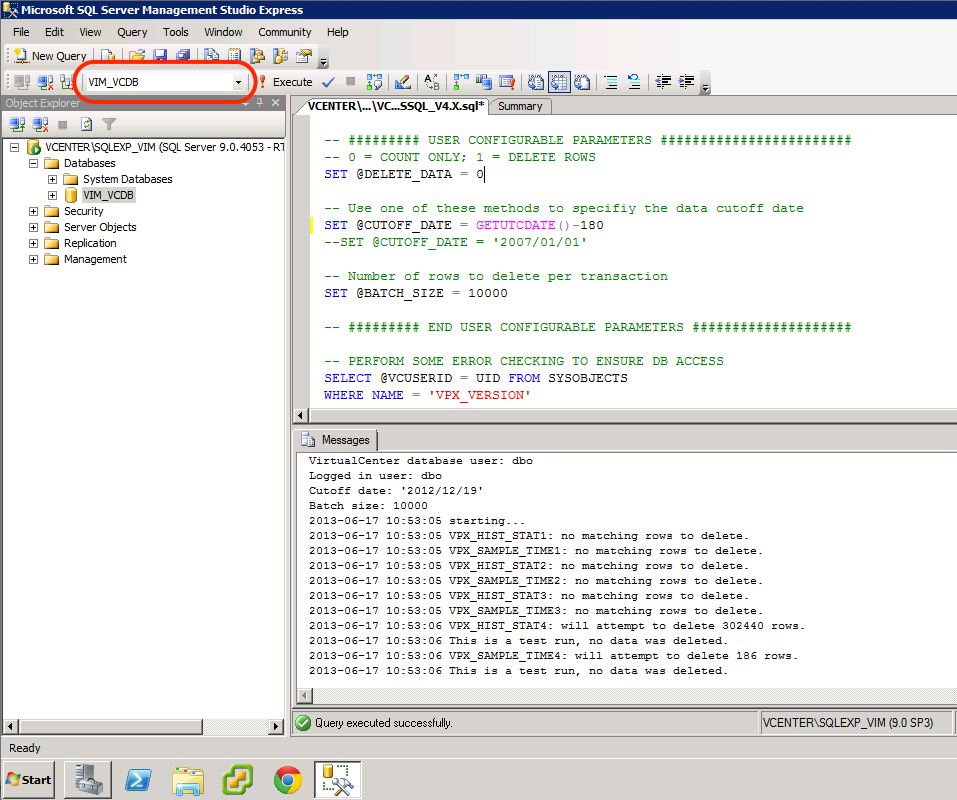Screen dimensions: 957x800
Task: Select VIM_VCDB in the Object Explorer tree
Action: tap(108, 195)
